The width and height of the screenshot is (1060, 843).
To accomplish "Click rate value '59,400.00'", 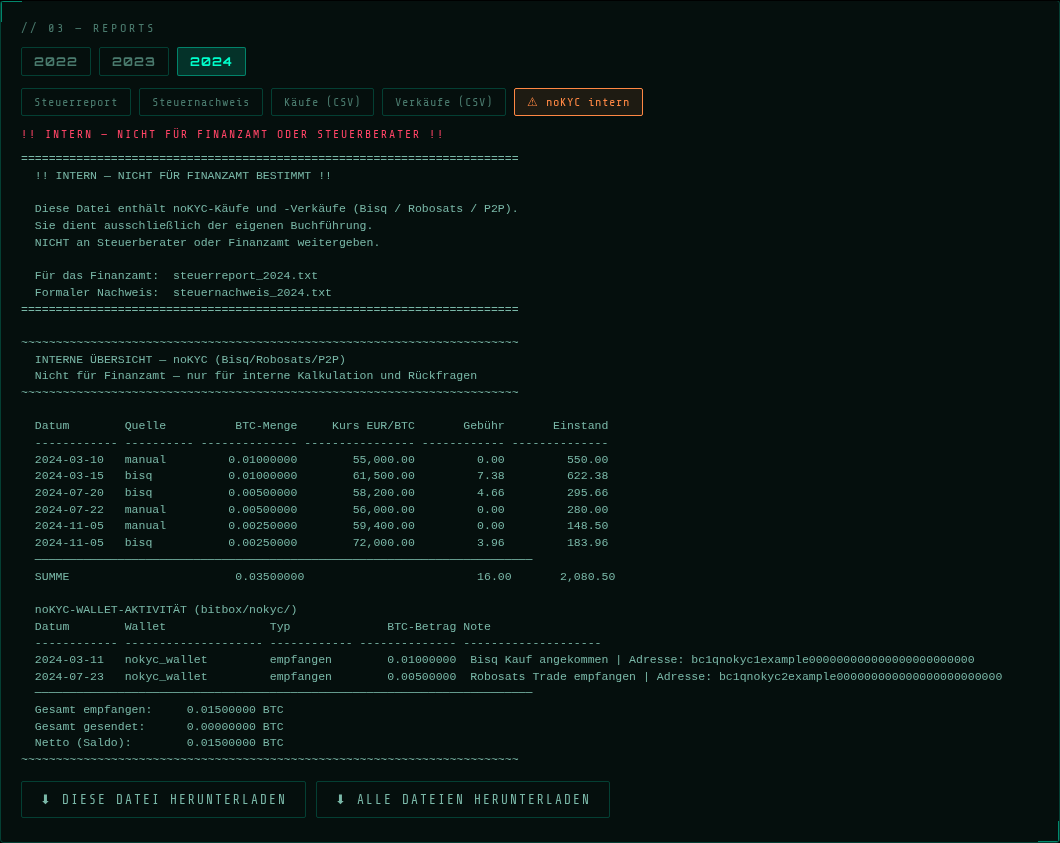I will click(x=383, y=526).
